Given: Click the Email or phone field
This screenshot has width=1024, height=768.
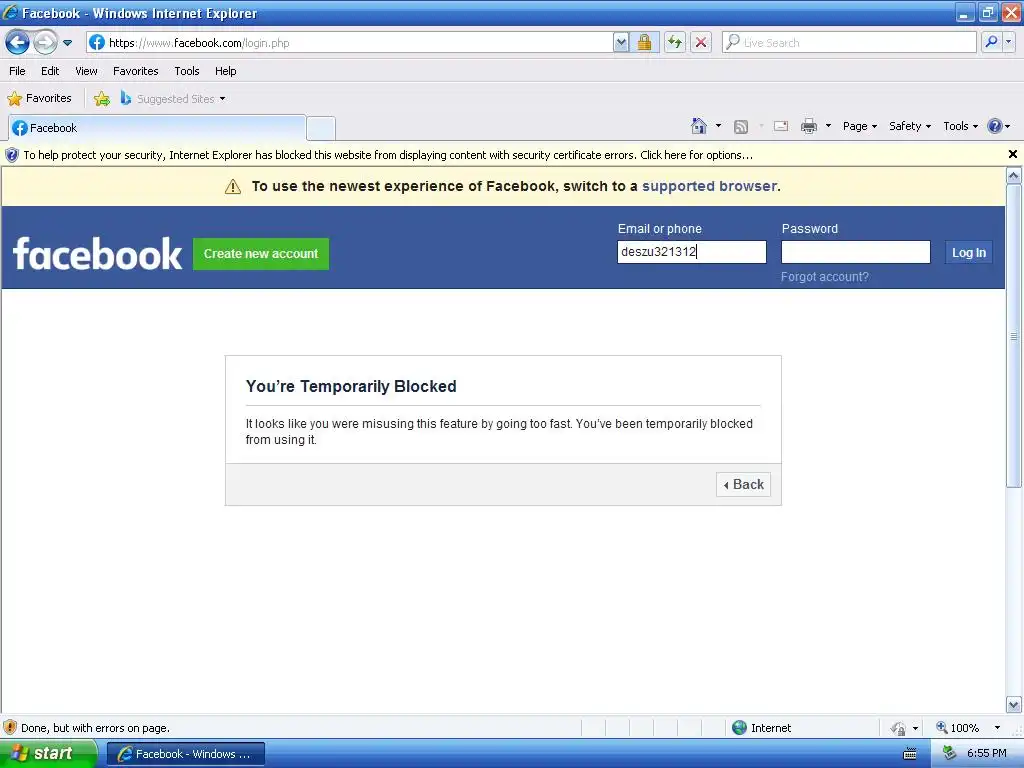Looking at the screenshot, I should point(692,252).
